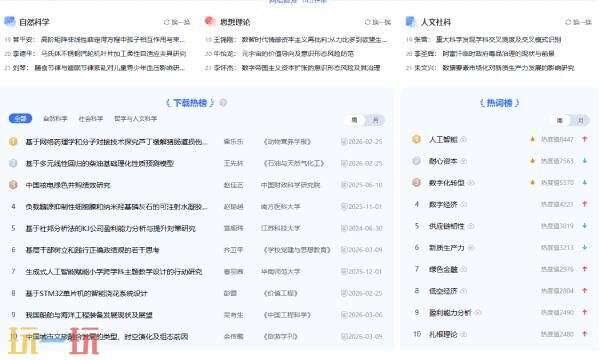This screenshot has width=600, height=360.
Task: Click the flame icon in 数字化转型 row
Action: pyautogui.click(x=532, y=182)
